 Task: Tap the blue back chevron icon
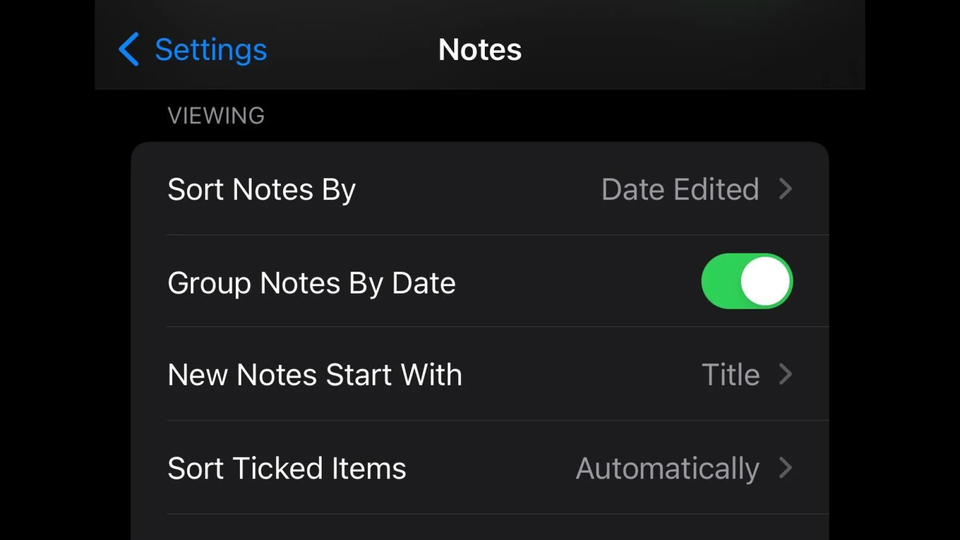coord(129,49)
